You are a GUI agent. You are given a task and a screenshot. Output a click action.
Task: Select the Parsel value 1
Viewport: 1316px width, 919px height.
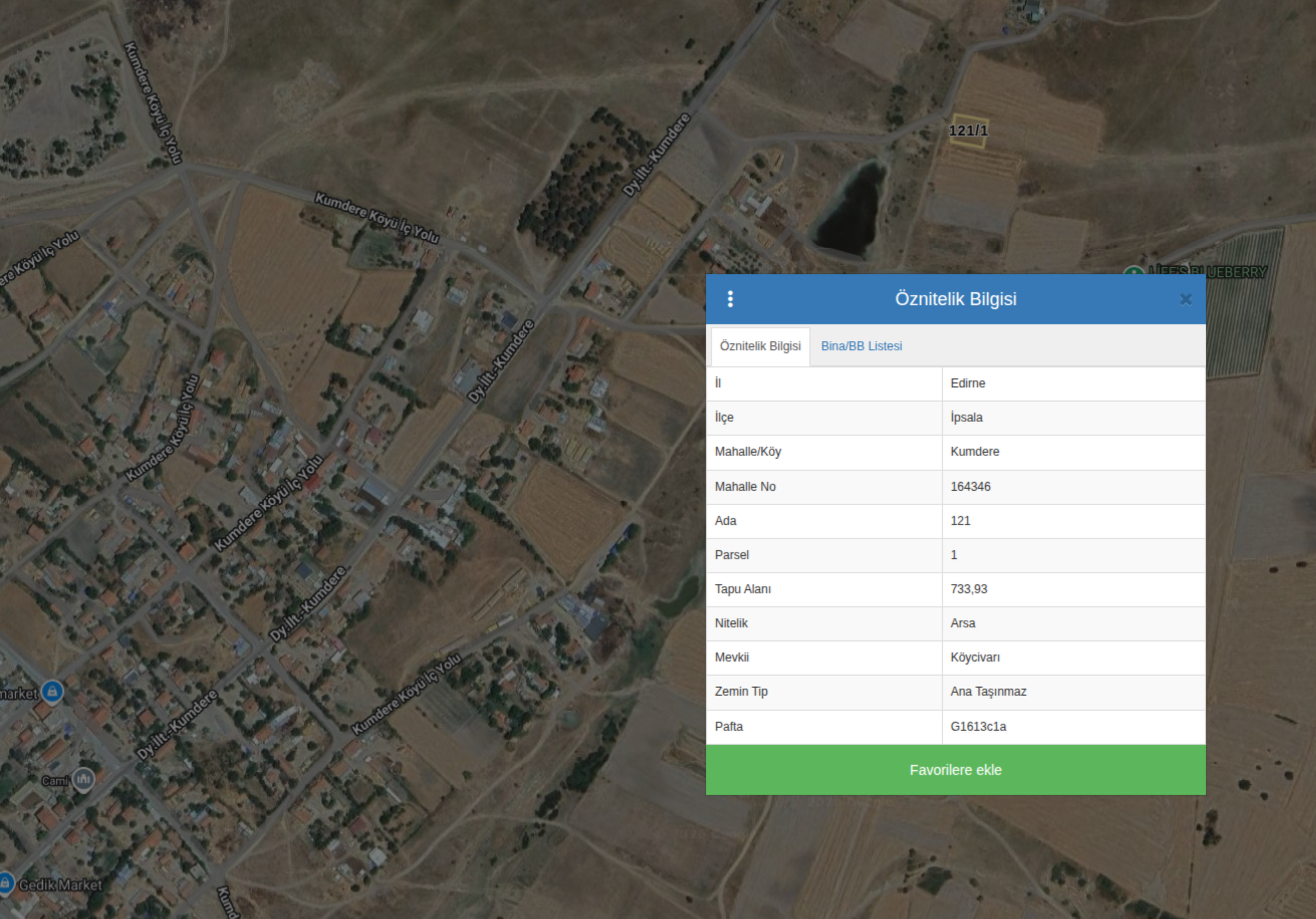1073,555
